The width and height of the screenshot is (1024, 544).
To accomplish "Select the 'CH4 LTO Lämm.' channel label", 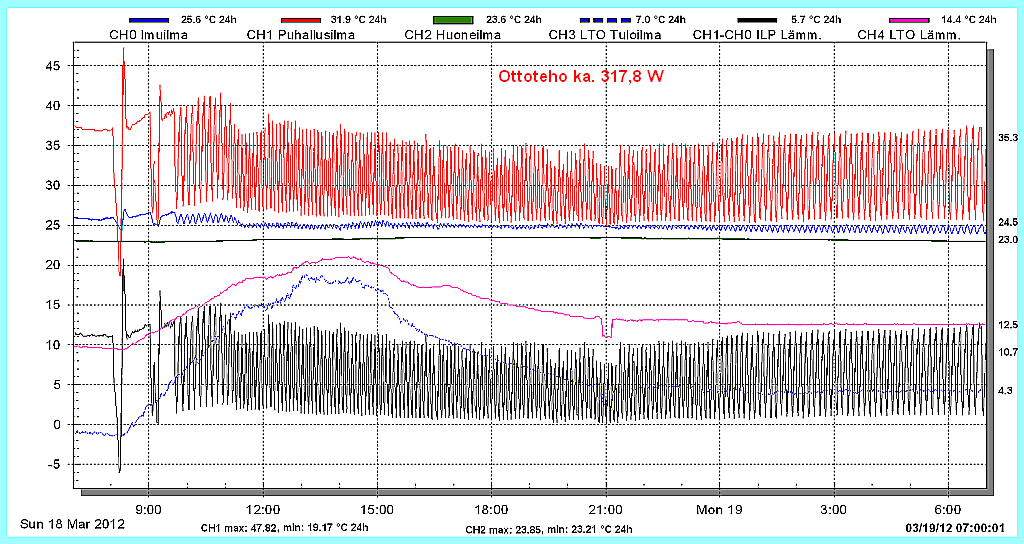I will point(908,35).
